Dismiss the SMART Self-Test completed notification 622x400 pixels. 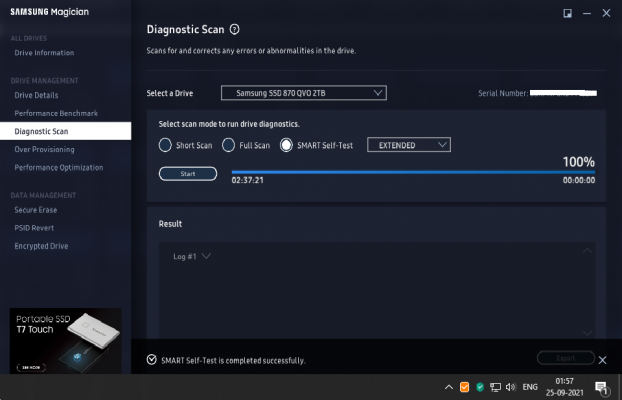click(x=602, y=360)
